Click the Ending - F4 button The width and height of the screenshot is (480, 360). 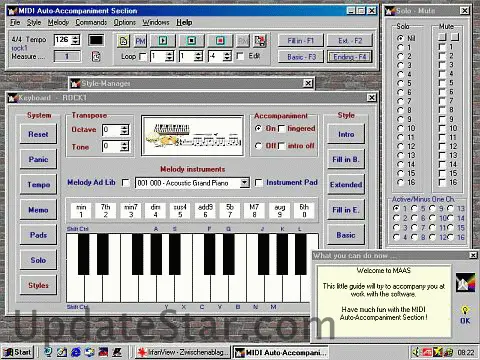(350, 57)
